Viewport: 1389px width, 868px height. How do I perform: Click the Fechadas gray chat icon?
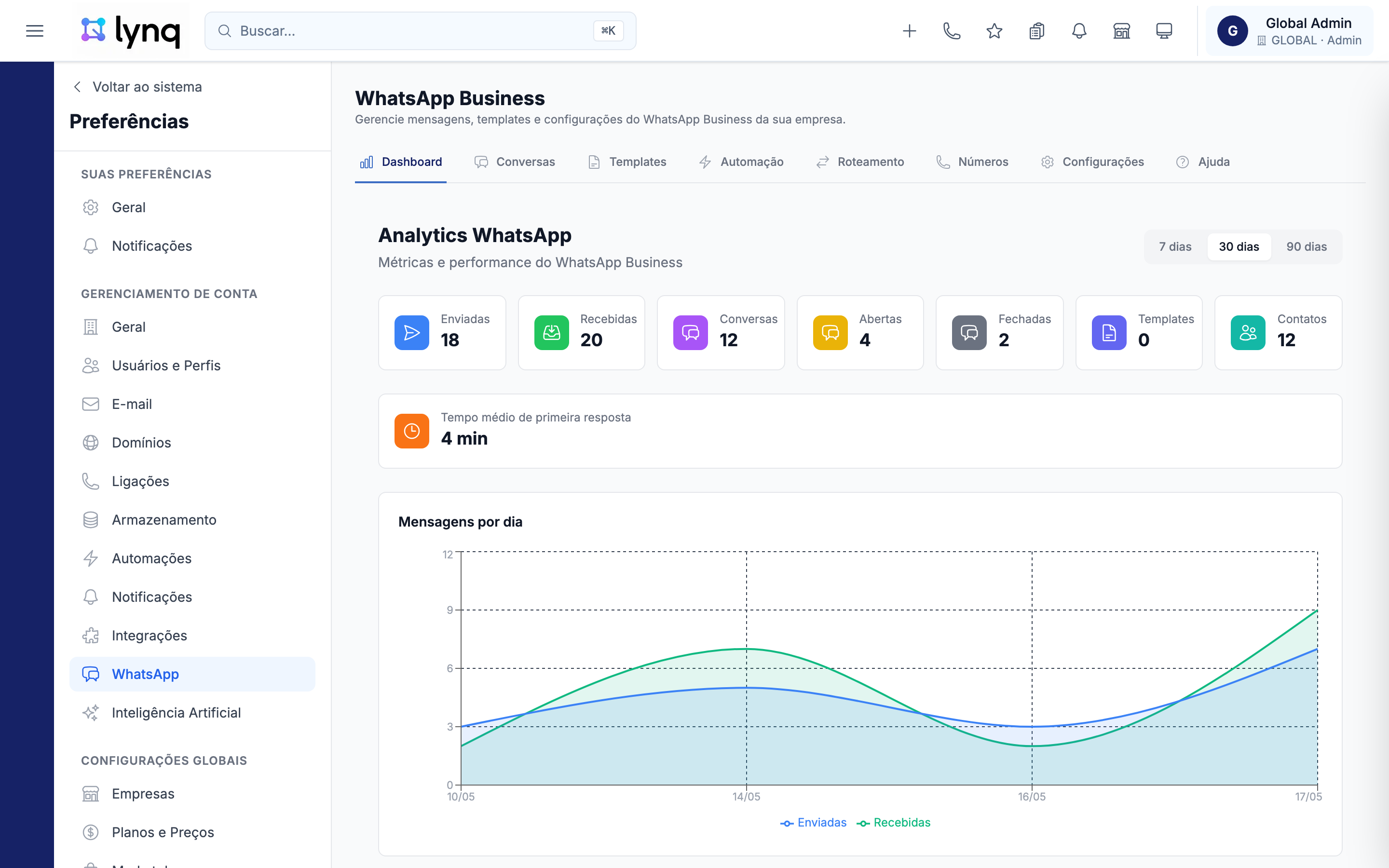969,332
